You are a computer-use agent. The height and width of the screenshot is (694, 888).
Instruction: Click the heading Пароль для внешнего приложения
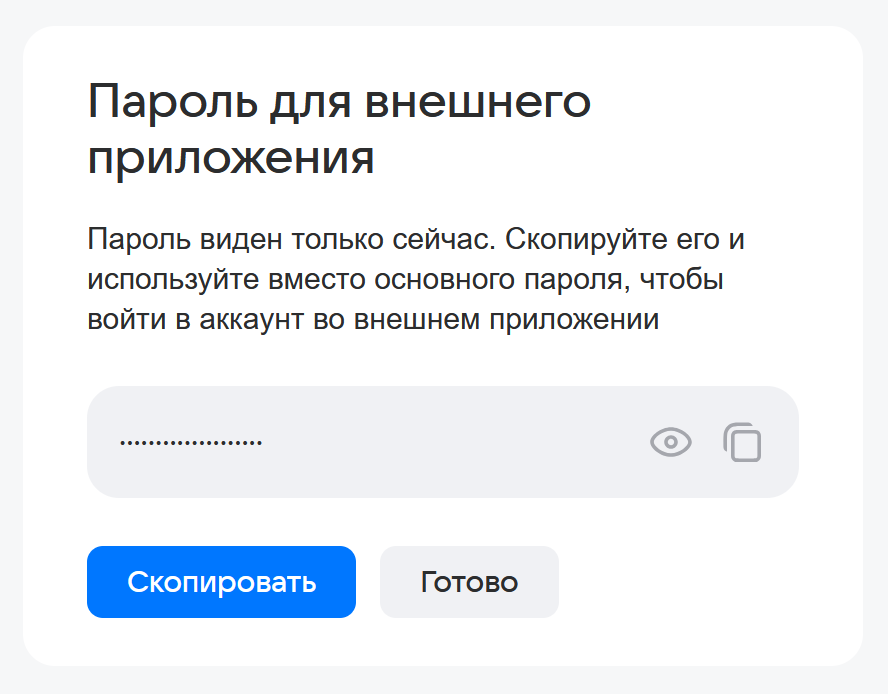(339, 130)
